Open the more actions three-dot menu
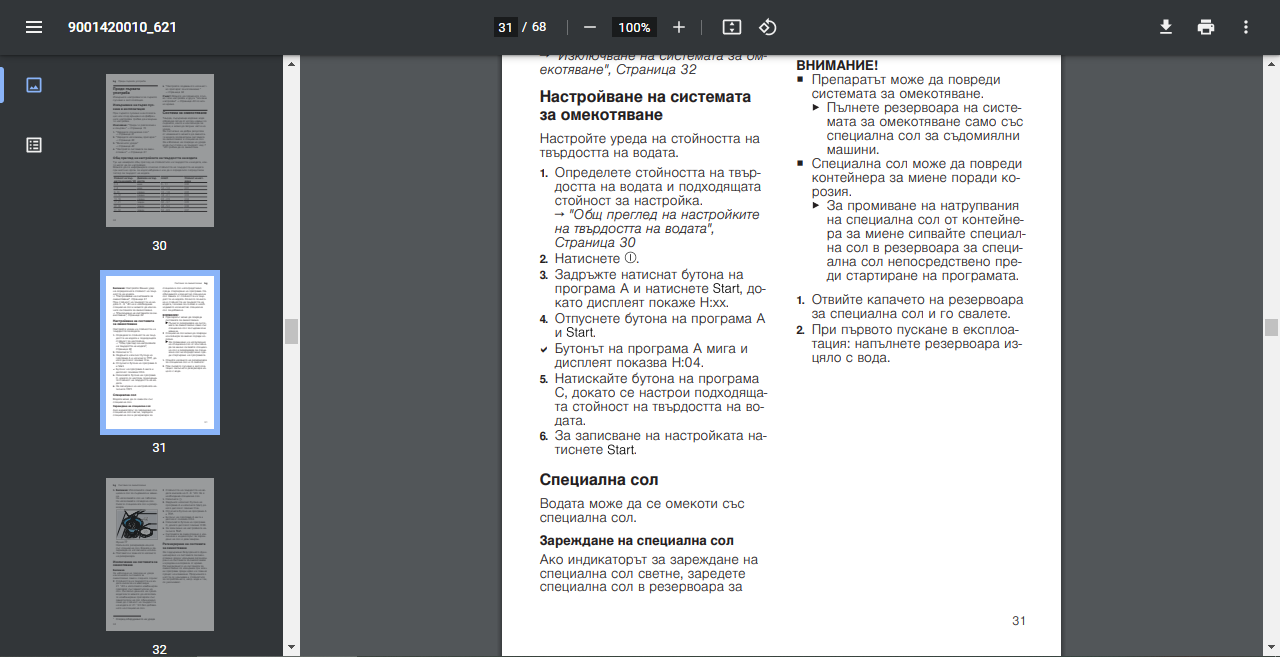The image size is (1280, 657). [x=1245, y=27]
